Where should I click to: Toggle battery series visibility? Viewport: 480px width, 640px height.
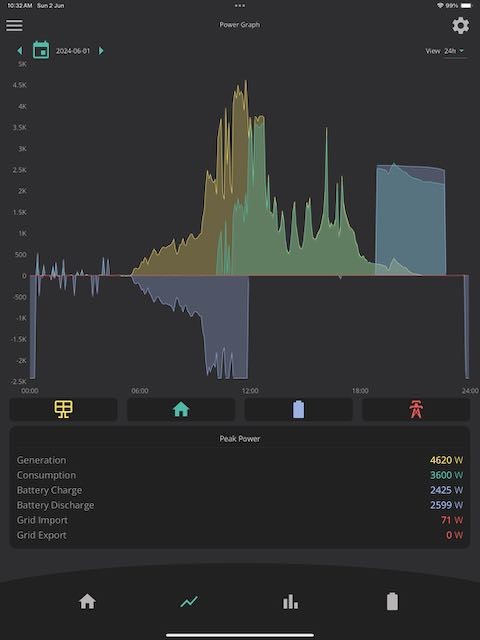pyautogui.click(x=298, y=409)
